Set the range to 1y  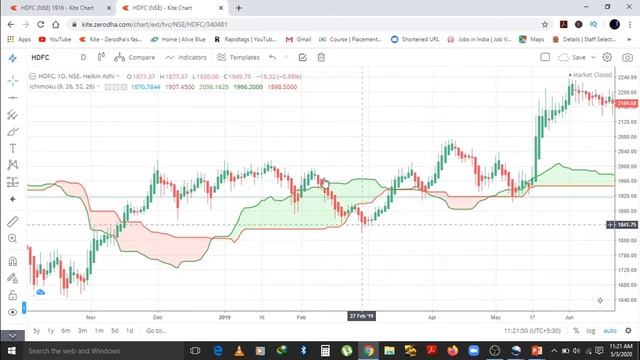(51, 331)
